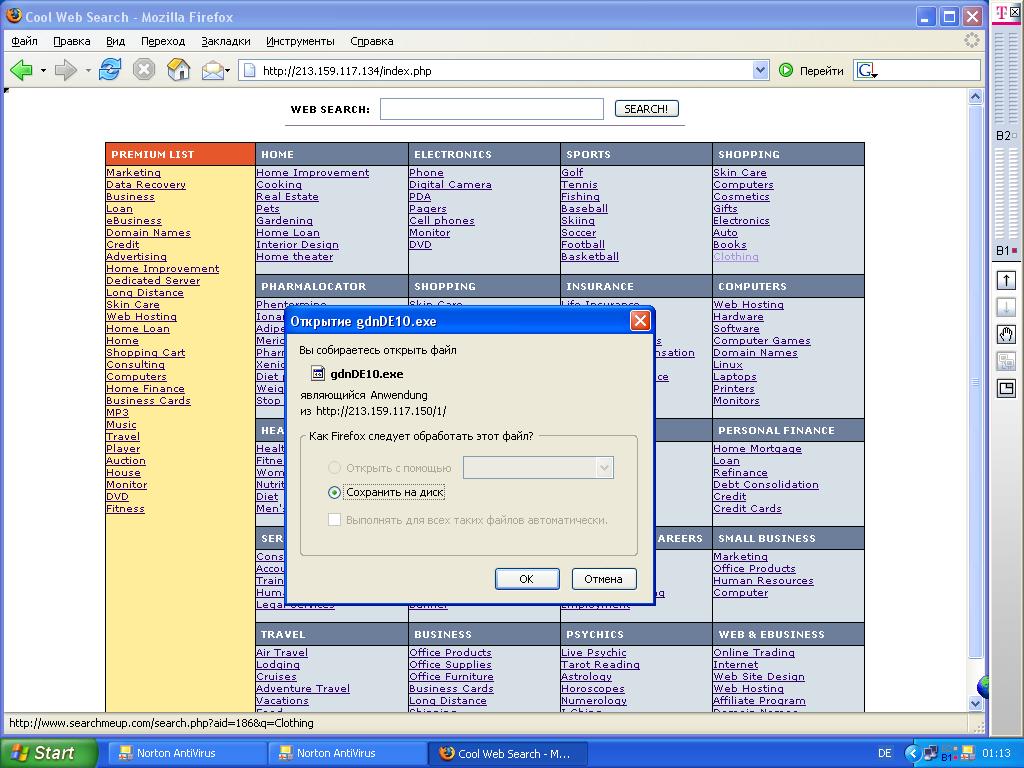Toggle the do this automatically checkbox
The width and height of the screenshot is (1024, 768).
(x=334, y=520)
